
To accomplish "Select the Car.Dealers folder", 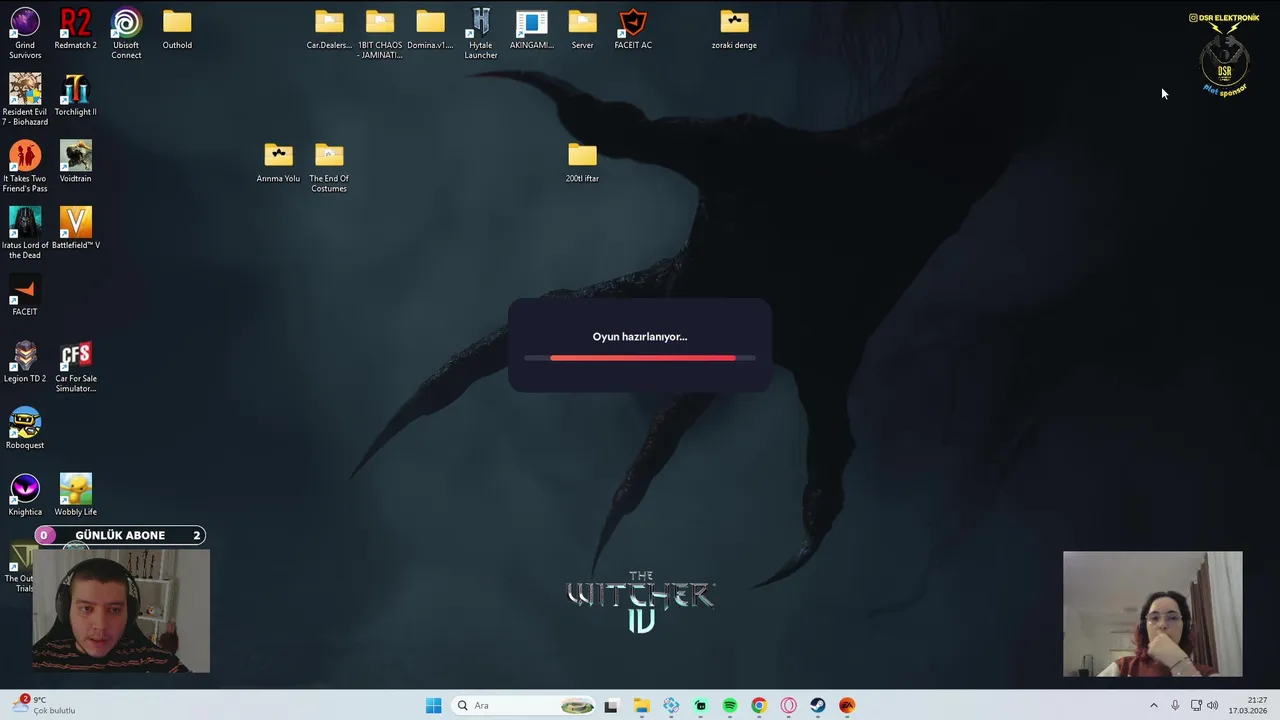I will pos(329,29).
